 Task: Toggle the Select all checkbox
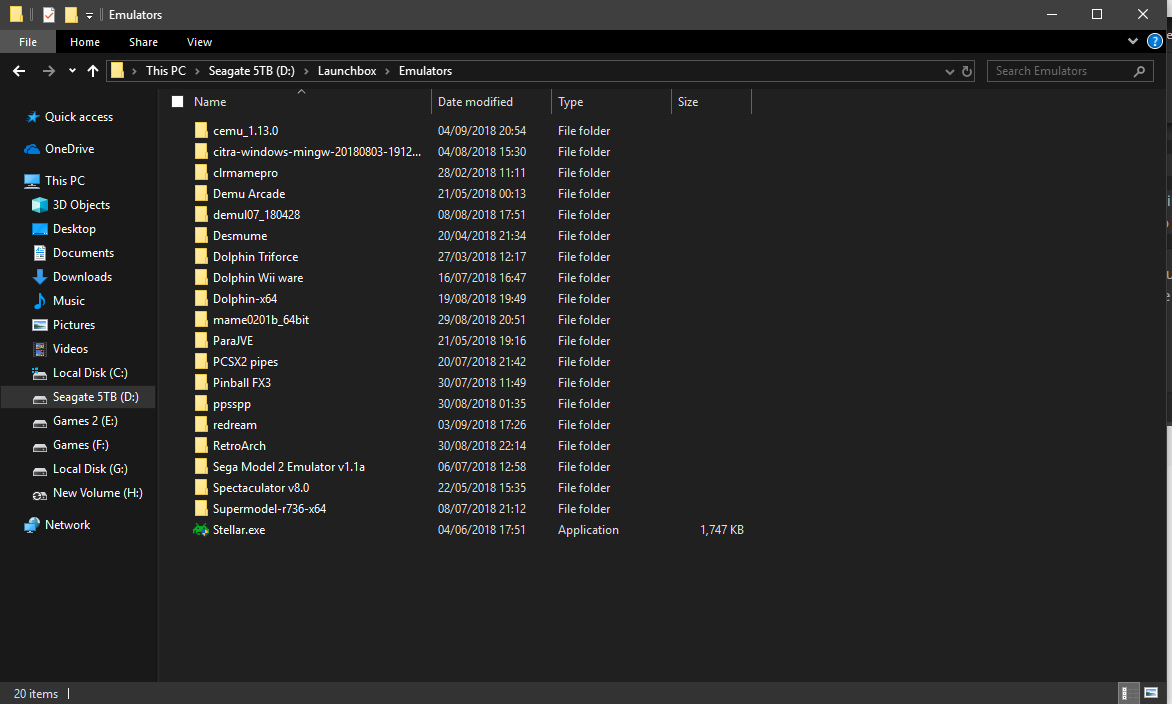click(x=177, y=102)
